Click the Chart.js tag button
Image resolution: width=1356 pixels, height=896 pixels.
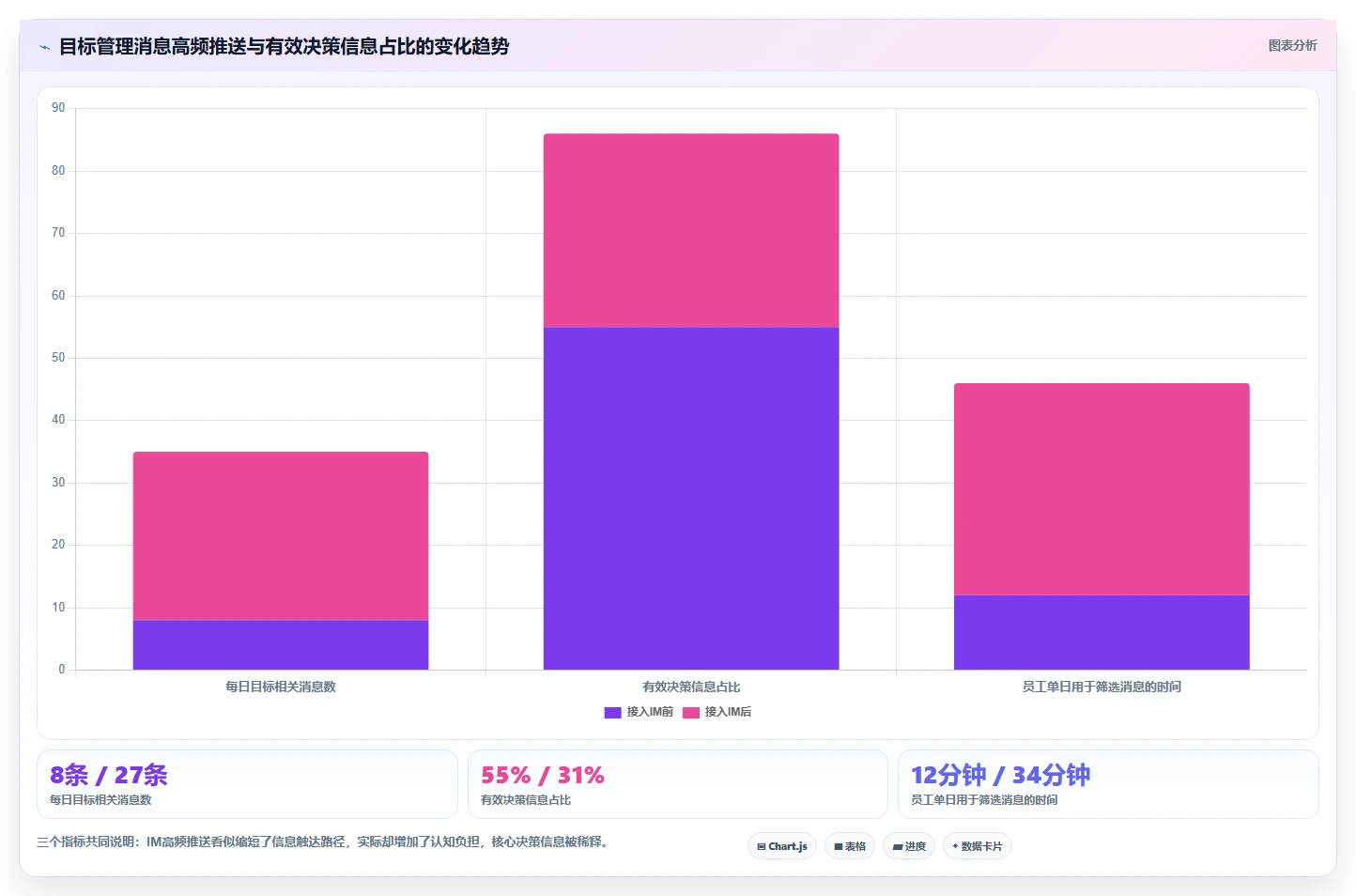click(x=782, y=846)
